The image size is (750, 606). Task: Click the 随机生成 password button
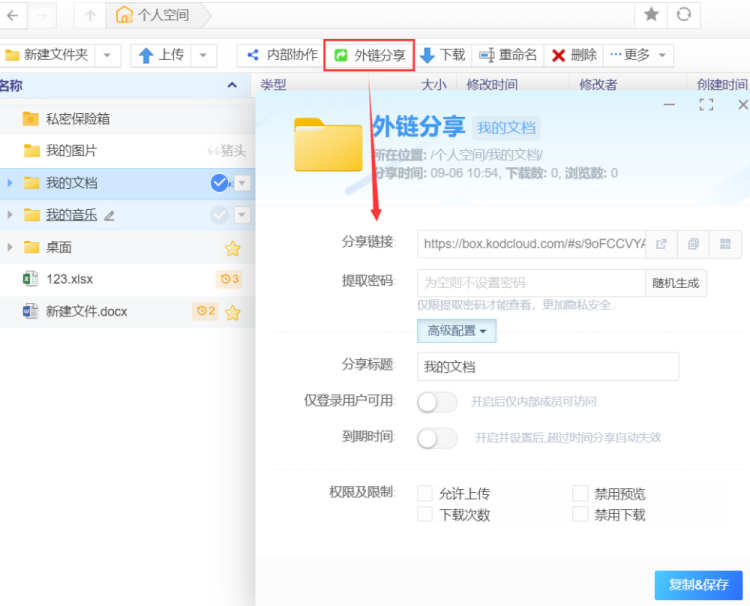pyautogui.click(x=677, y=283)
